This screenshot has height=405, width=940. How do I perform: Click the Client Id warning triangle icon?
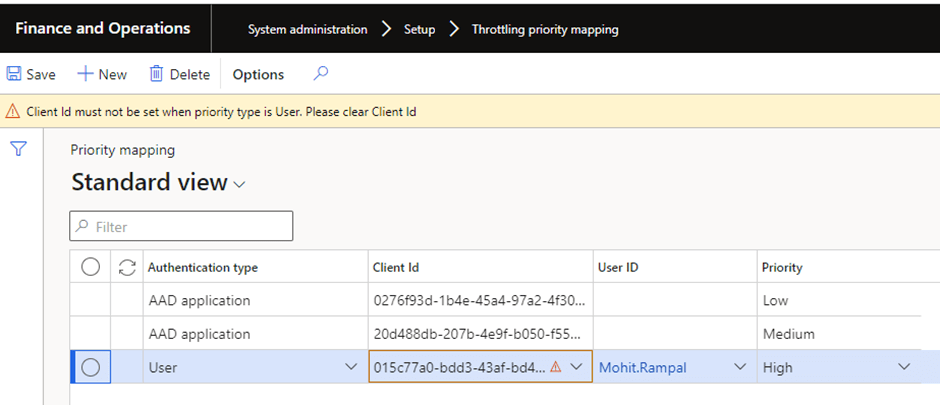(x=555, y=367)
